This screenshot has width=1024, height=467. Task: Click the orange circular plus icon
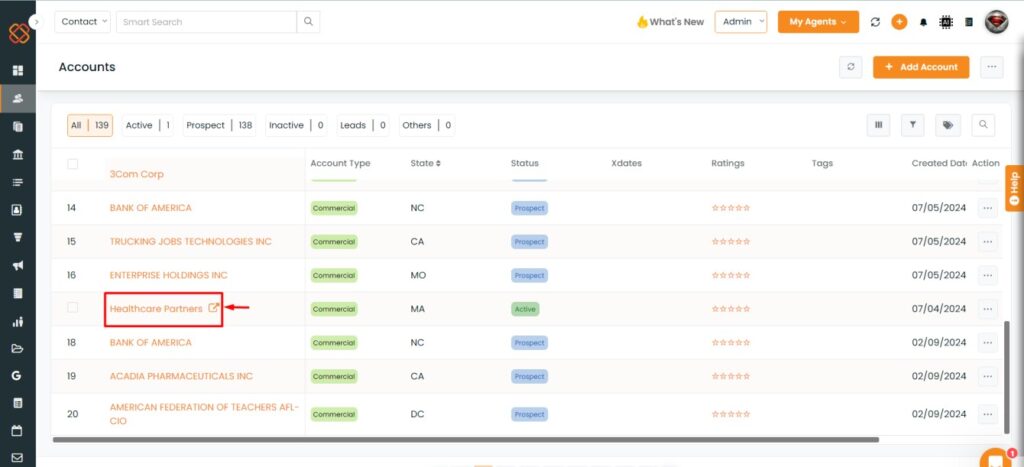pos(899,22)
